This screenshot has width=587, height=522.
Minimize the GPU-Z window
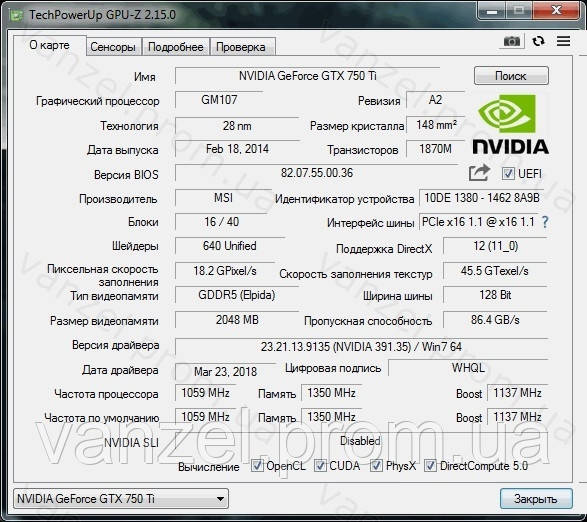(x=492, y=11)
